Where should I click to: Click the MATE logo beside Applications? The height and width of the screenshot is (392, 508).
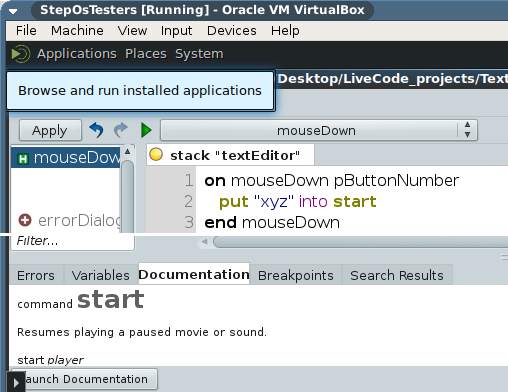tap(21, 54)
